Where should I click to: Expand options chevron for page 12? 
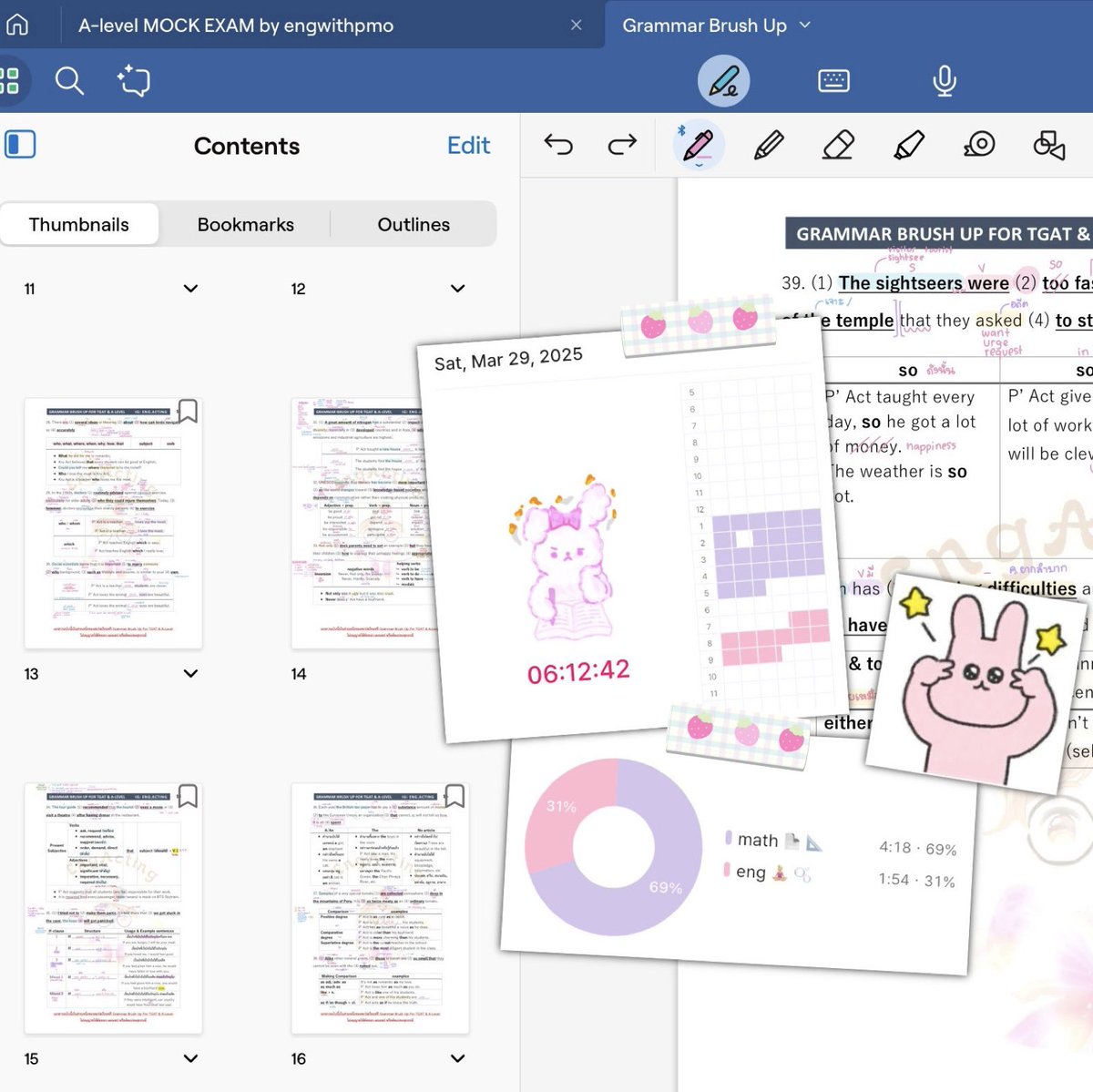pyautogui.click(x=457, y=289)
